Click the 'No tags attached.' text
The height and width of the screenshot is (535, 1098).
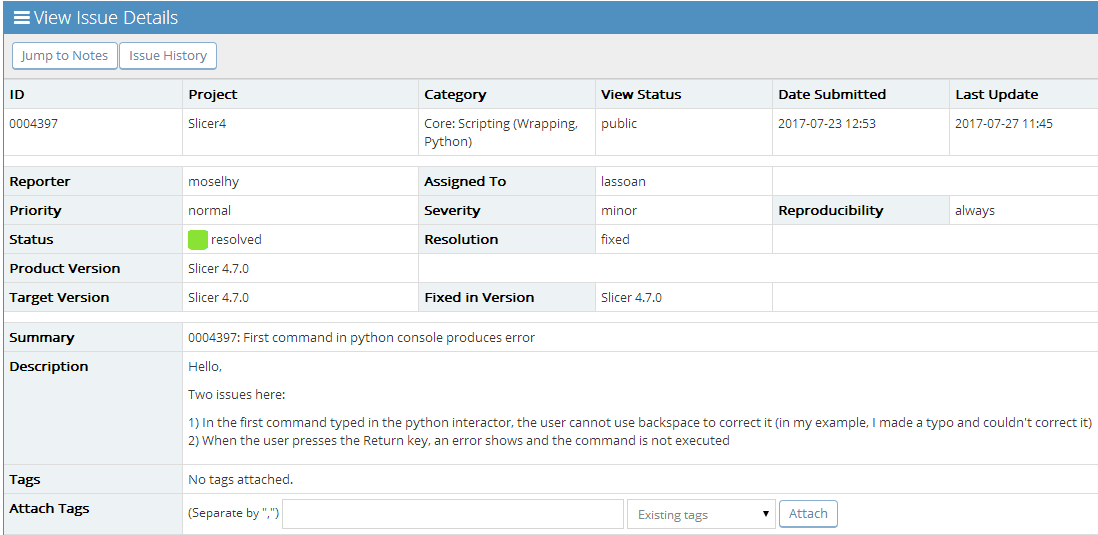tap(240, 480)
